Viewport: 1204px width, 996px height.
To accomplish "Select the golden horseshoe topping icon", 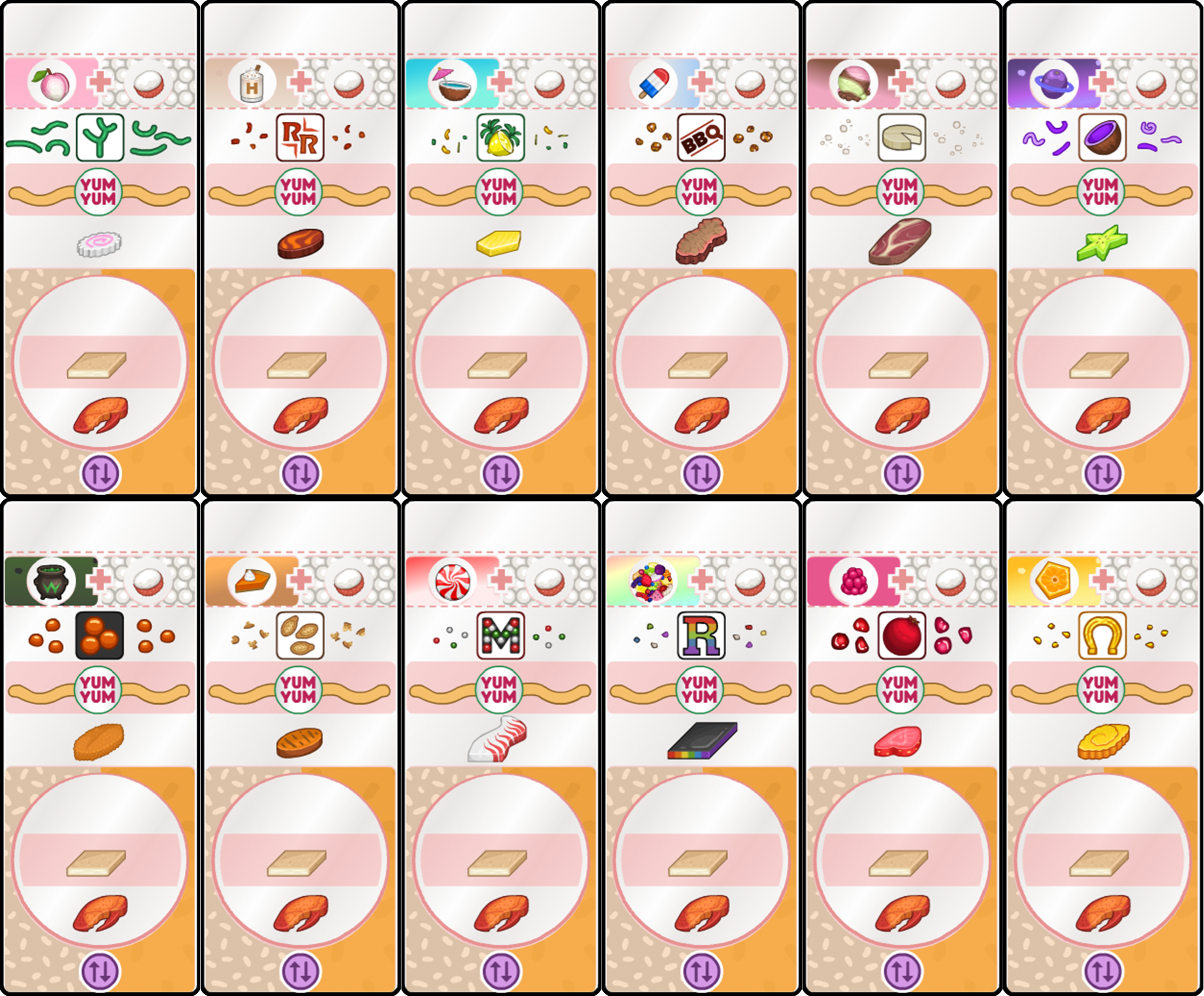I will [x=1102, y=635].
